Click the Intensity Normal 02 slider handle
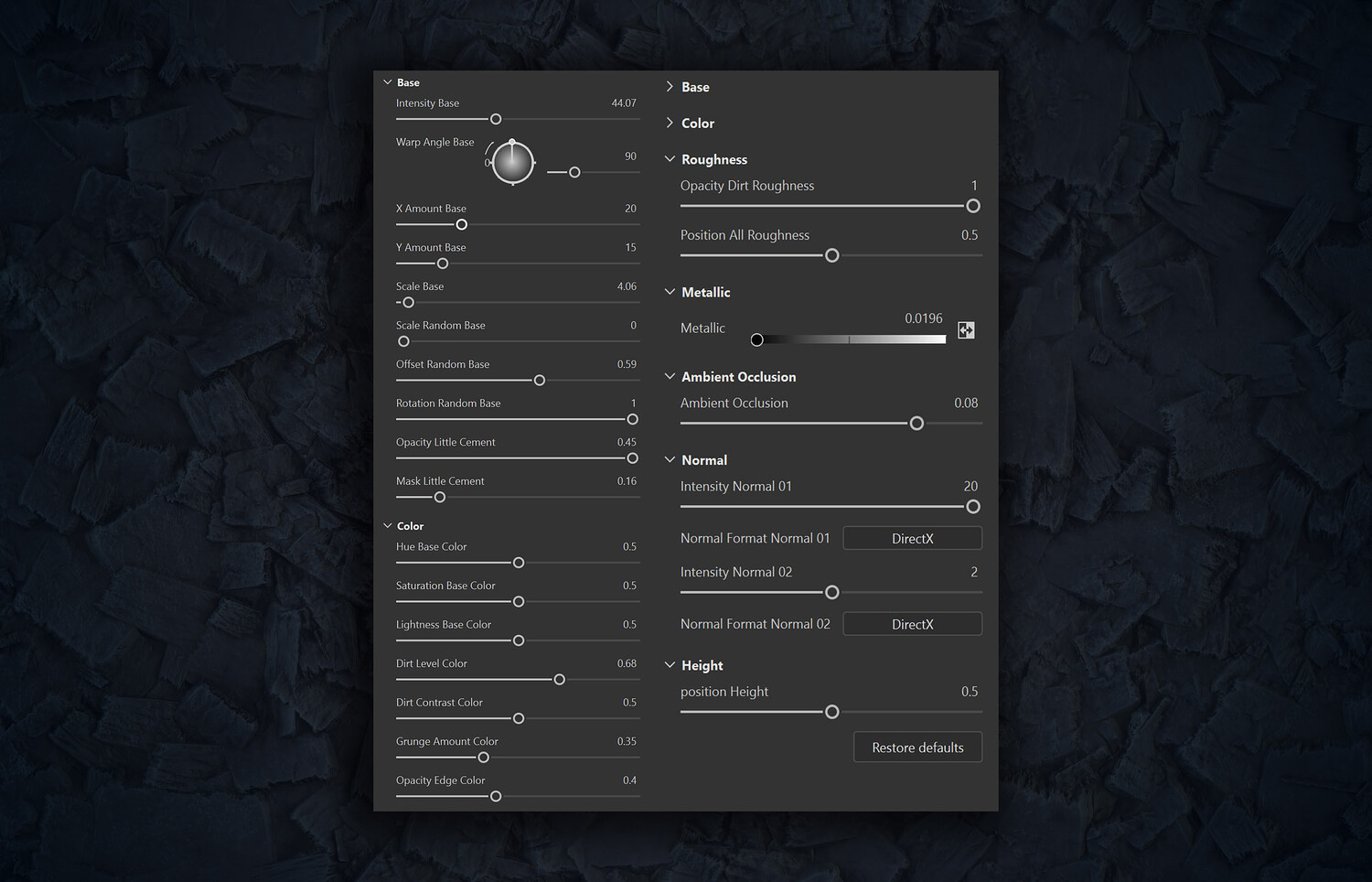1372x882 pixels. coord(832,593)
